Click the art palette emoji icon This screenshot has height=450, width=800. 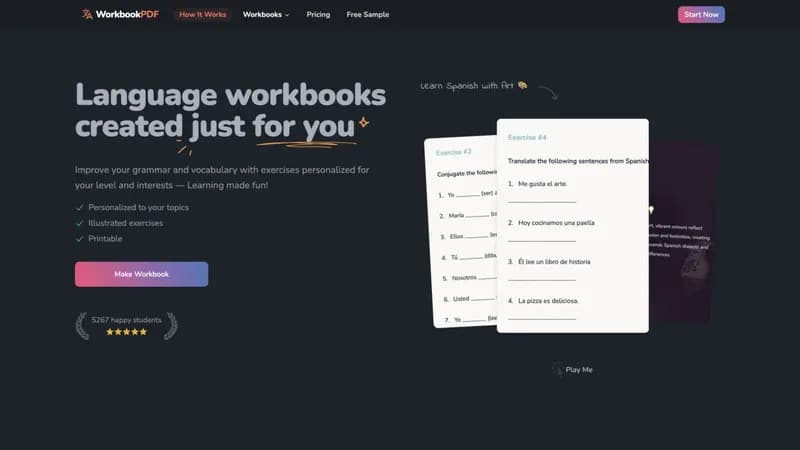pos(522,85)
